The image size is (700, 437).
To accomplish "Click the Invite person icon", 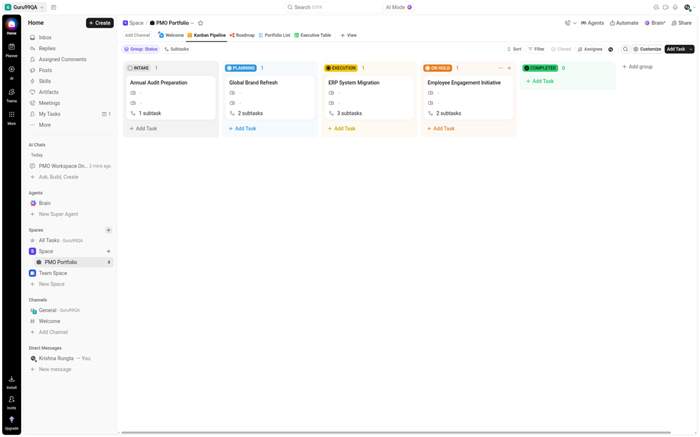I will tap(12, 402).
